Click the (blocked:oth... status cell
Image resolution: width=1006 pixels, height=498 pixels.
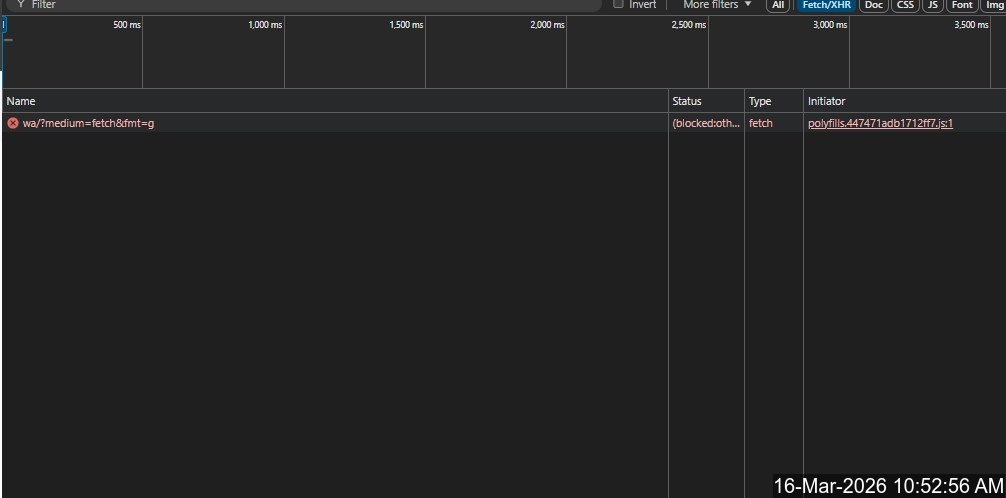705,123
